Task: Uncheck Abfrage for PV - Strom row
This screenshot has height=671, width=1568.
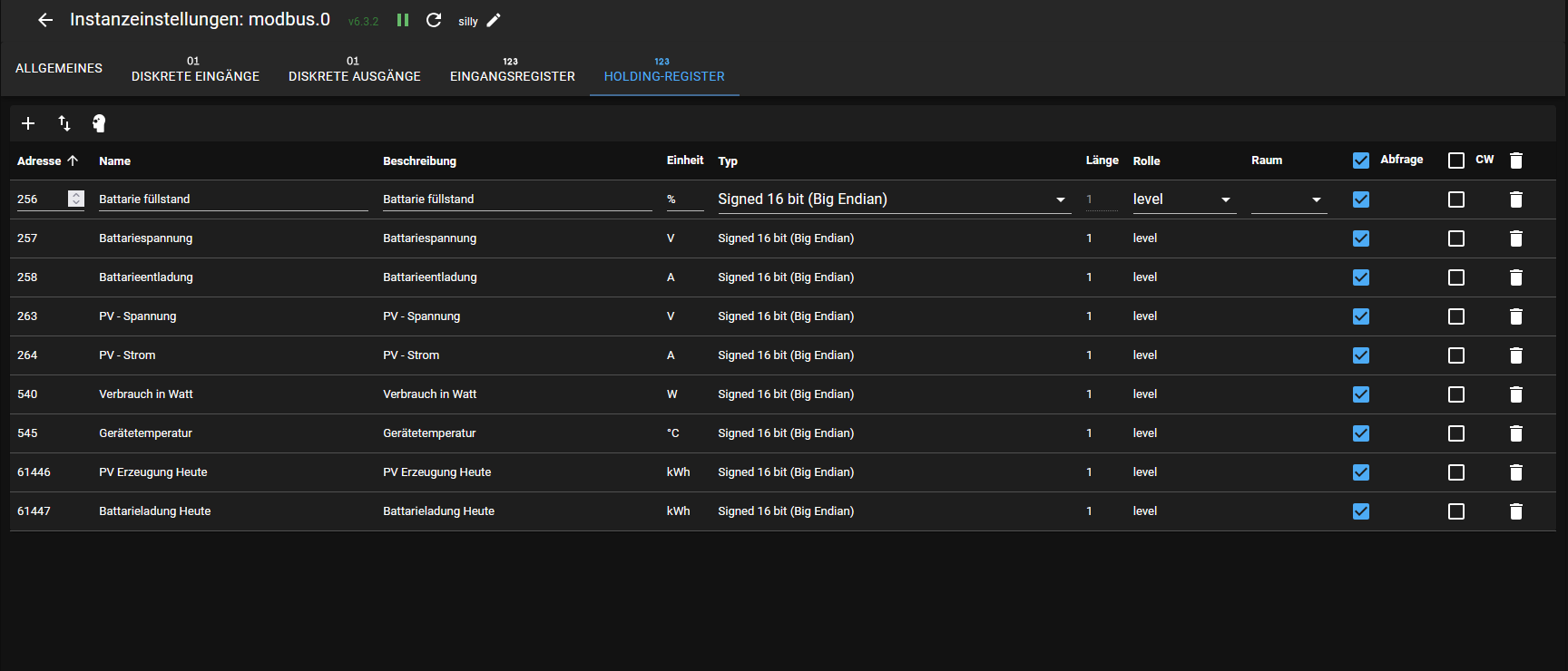Action: click(x=1361, y=355)
